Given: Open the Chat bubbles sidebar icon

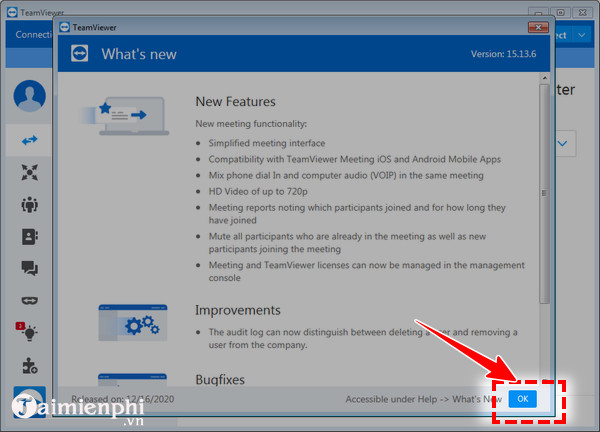Looking at the screenshot, I should pyautogui.click(x=29, y=268).
